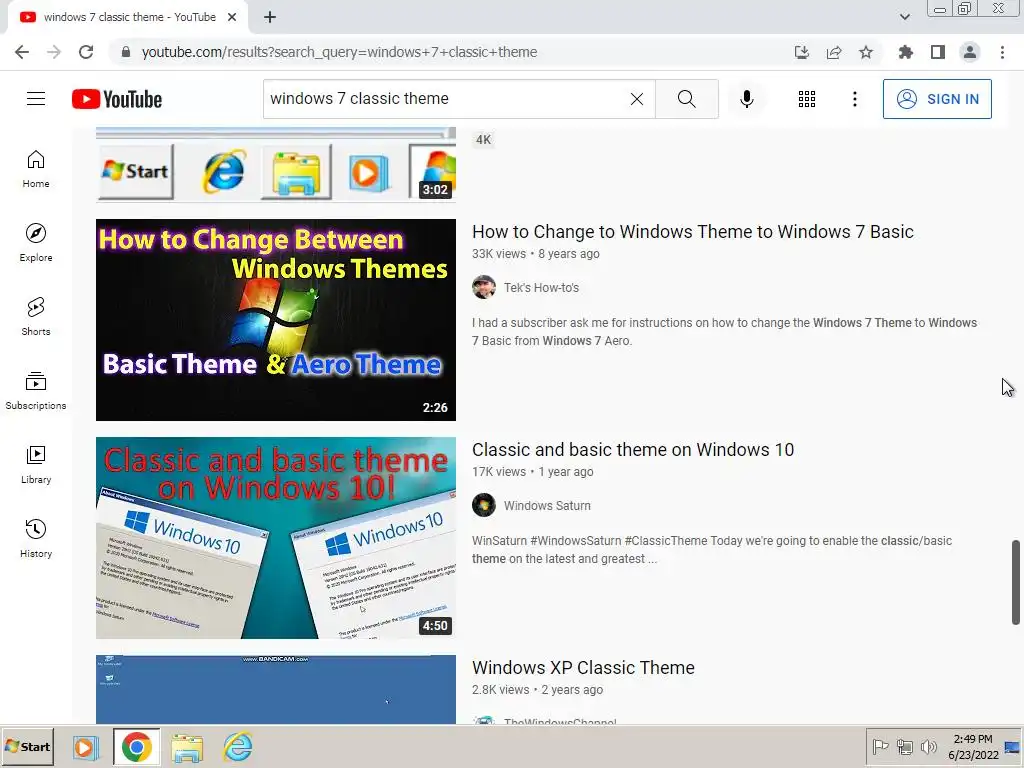Bookmark this page with the star
1024x768 pixels.
(x=866, y=52)
